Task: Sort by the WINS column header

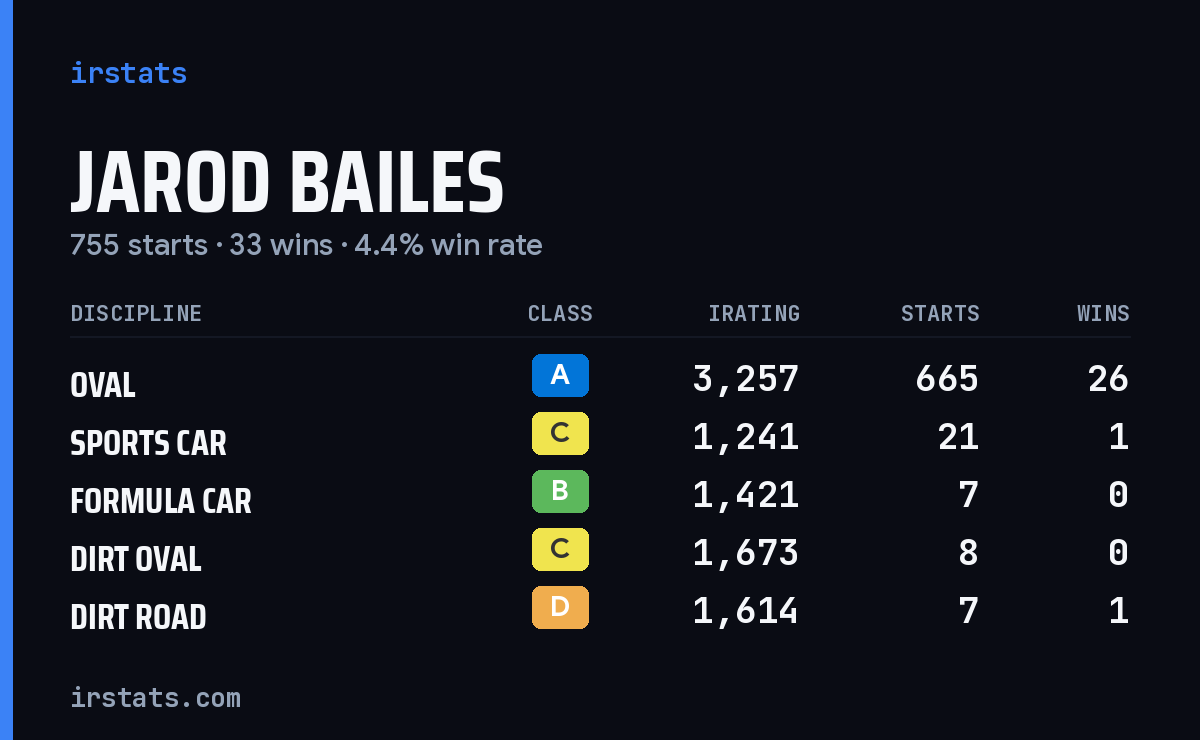Action: 1103,314
